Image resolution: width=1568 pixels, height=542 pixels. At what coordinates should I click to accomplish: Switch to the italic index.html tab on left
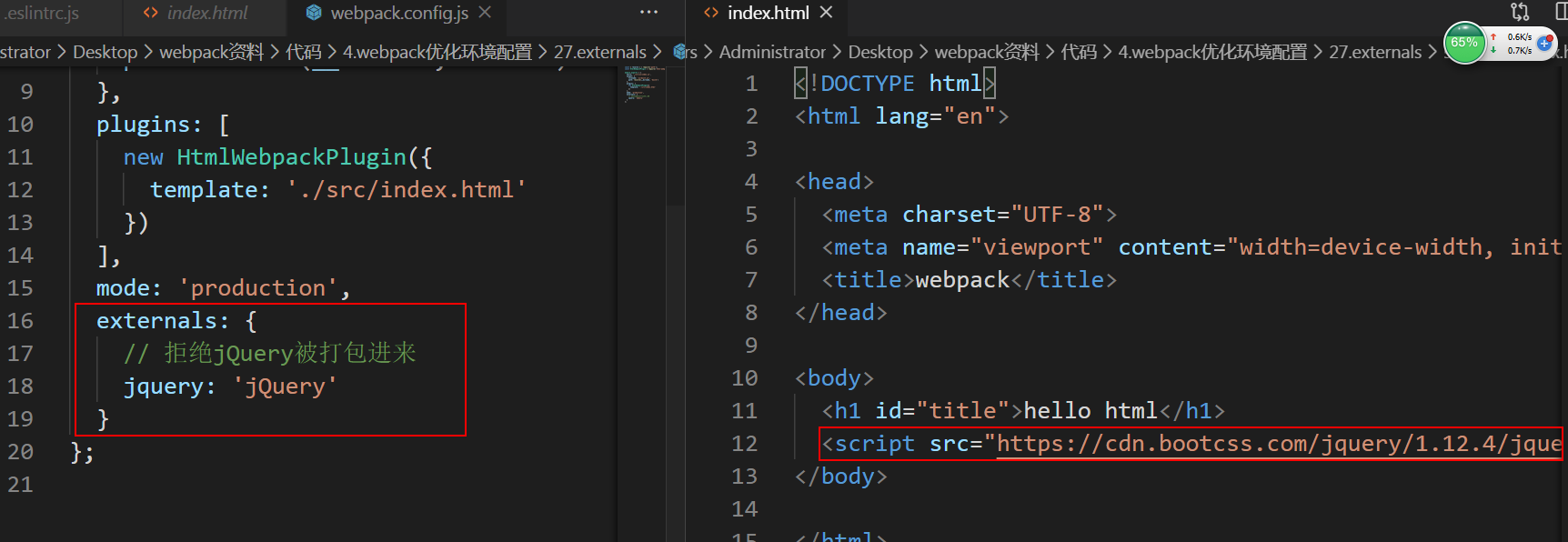pos(206,13)
